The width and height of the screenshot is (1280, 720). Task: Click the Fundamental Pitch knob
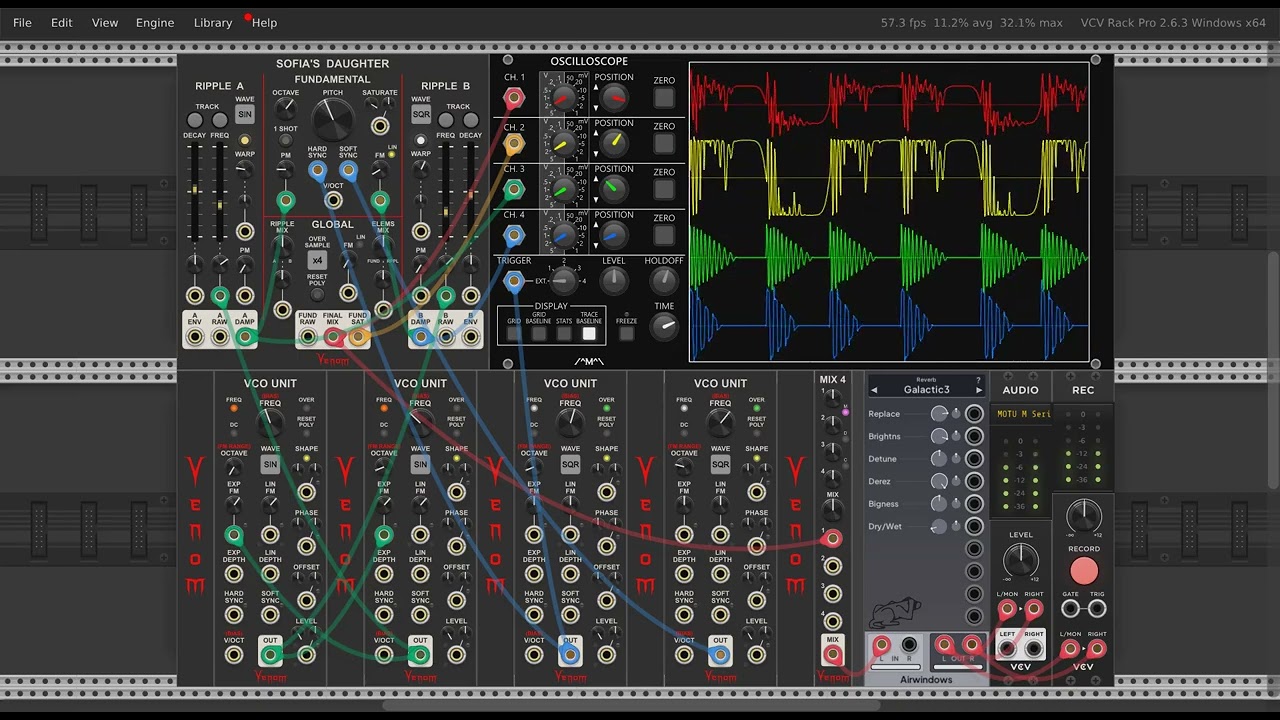333,120
